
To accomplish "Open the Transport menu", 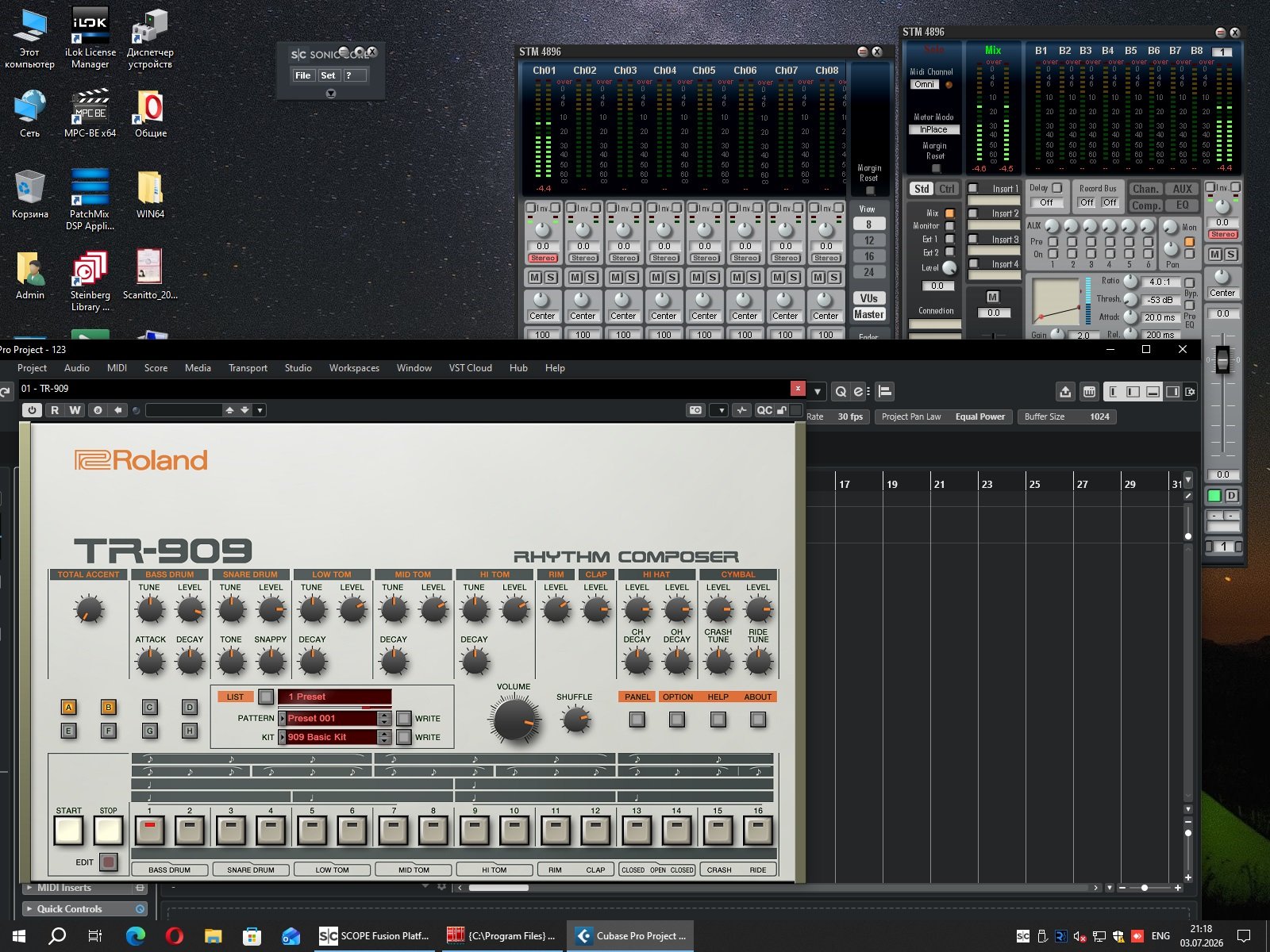I will point(248,368).
